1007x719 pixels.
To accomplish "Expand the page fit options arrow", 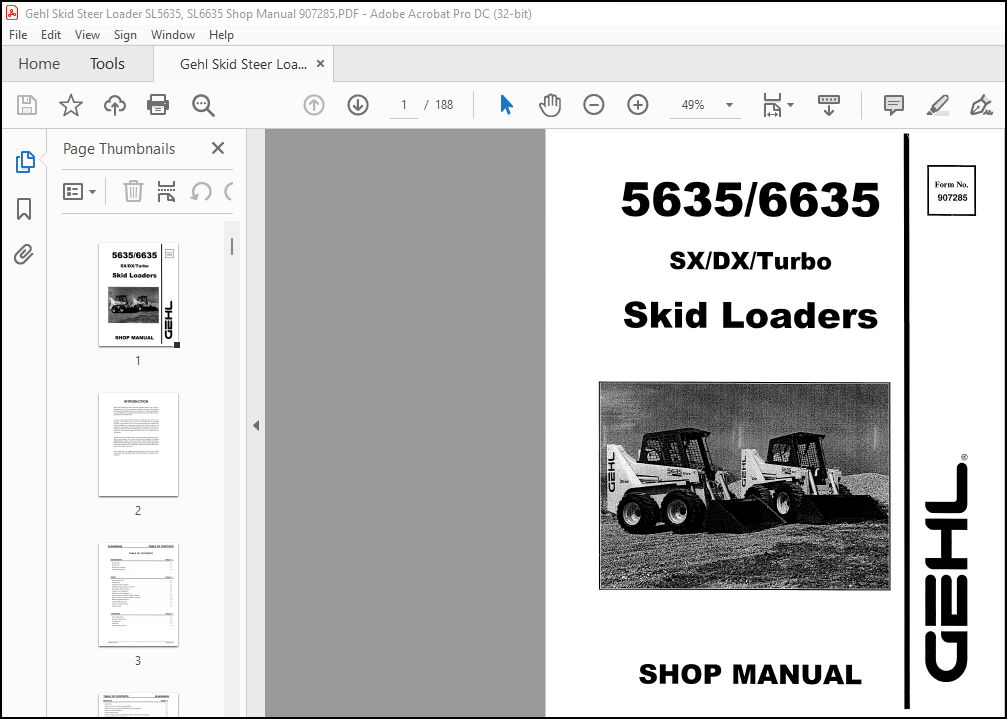I will [x=791, y=105].
